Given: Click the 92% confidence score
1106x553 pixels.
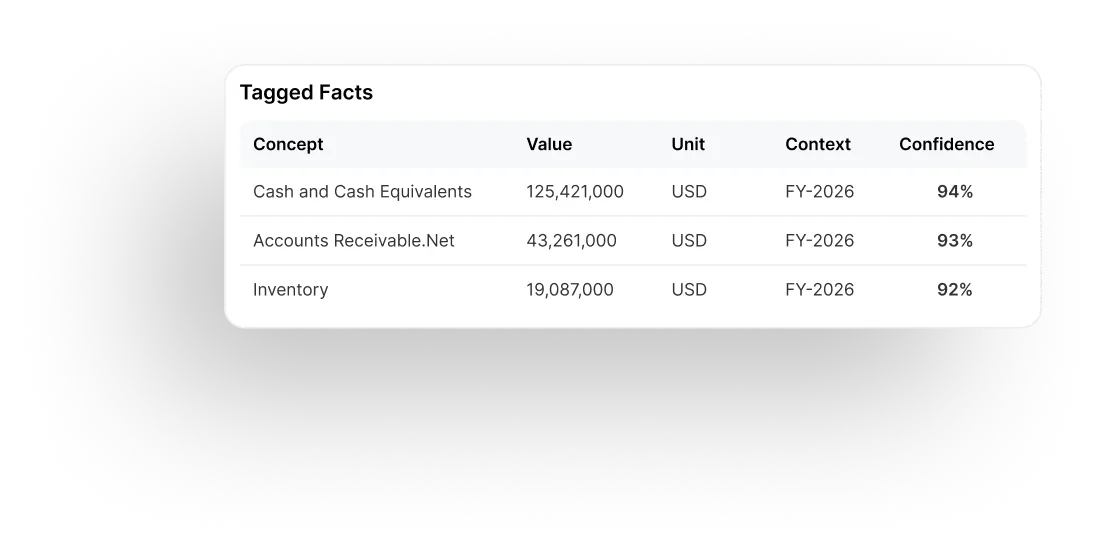Looking at the screenshot, I should click(955, 290).
